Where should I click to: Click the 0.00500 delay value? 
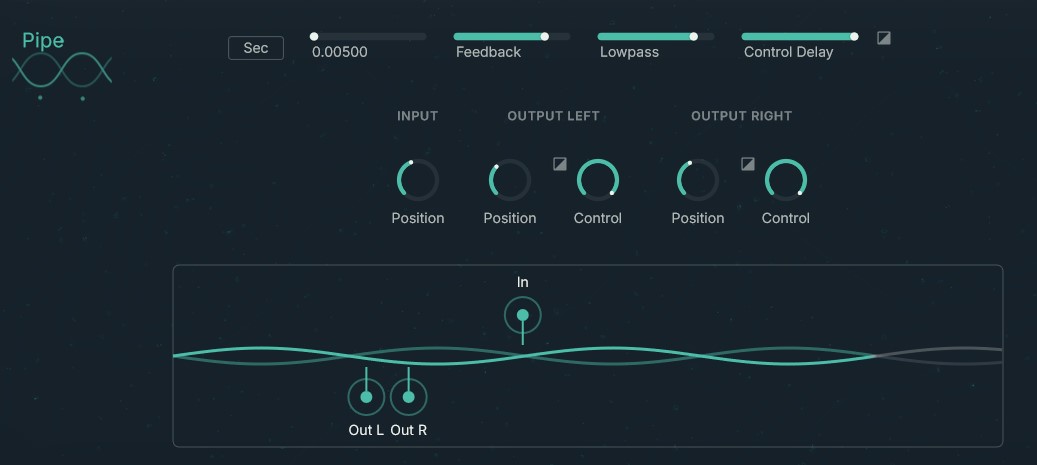pyautogui.click(x=340, y=52)
